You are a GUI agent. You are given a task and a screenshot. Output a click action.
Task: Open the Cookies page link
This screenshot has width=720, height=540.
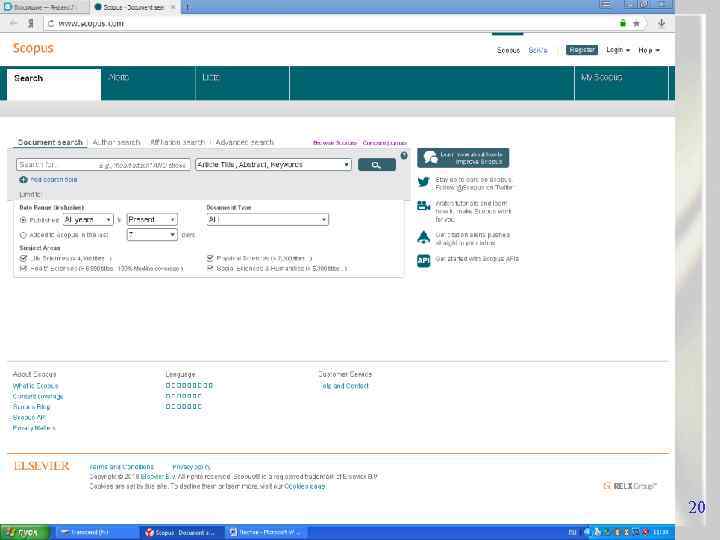coord(305,486)
